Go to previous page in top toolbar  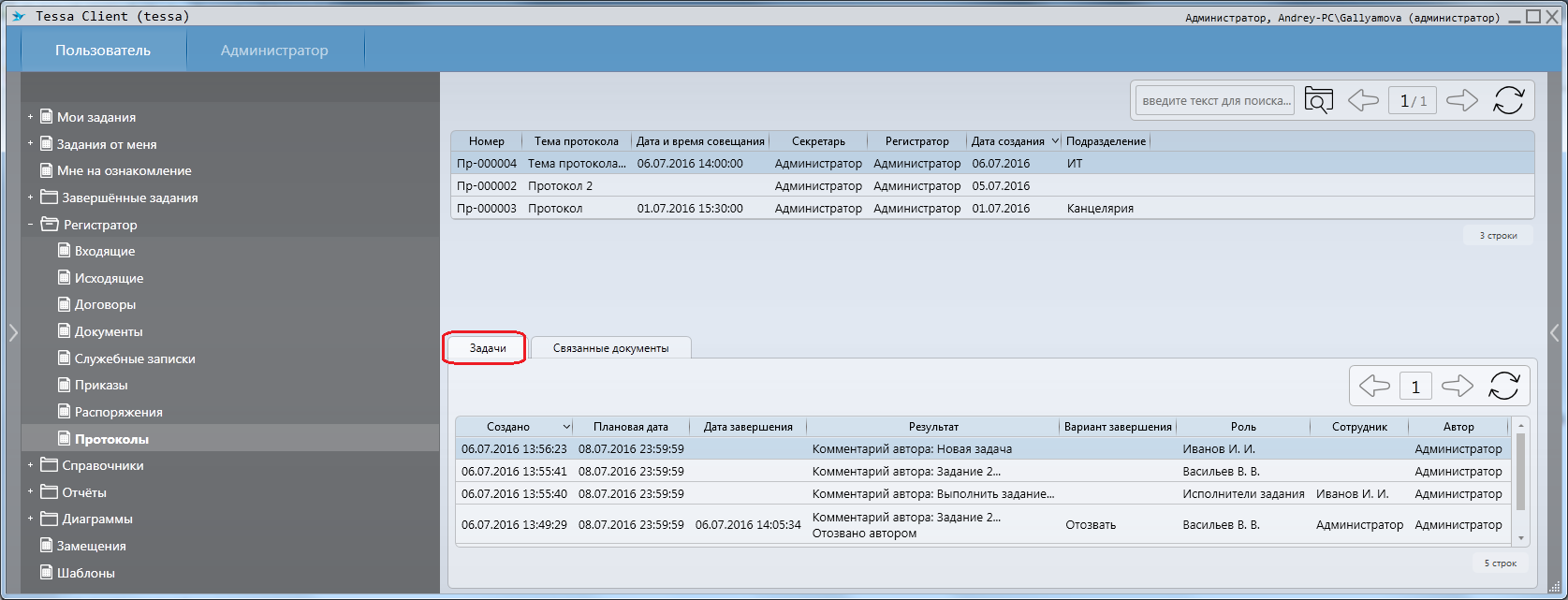tap(1363, 101)
